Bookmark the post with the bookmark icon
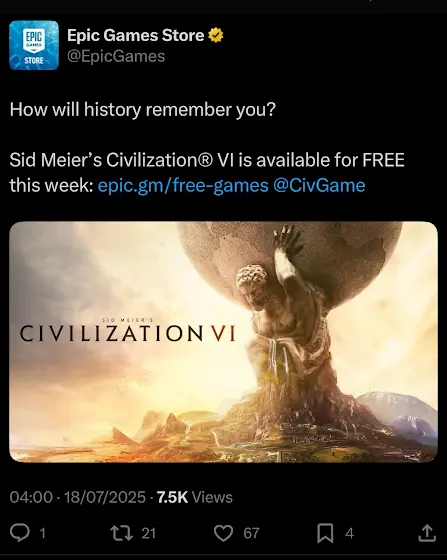 point(325,533)
